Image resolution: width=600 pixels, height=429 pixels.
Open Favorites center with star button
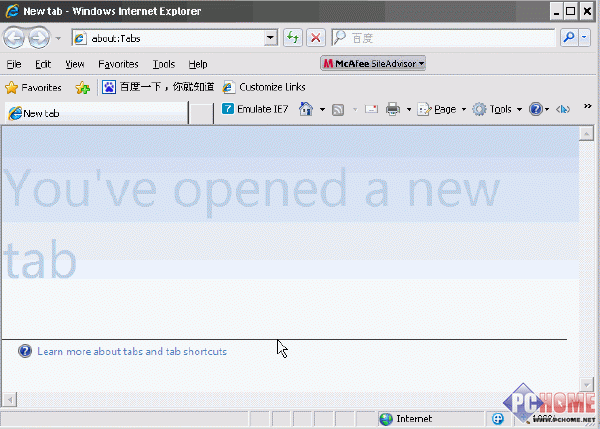point(33,88)
